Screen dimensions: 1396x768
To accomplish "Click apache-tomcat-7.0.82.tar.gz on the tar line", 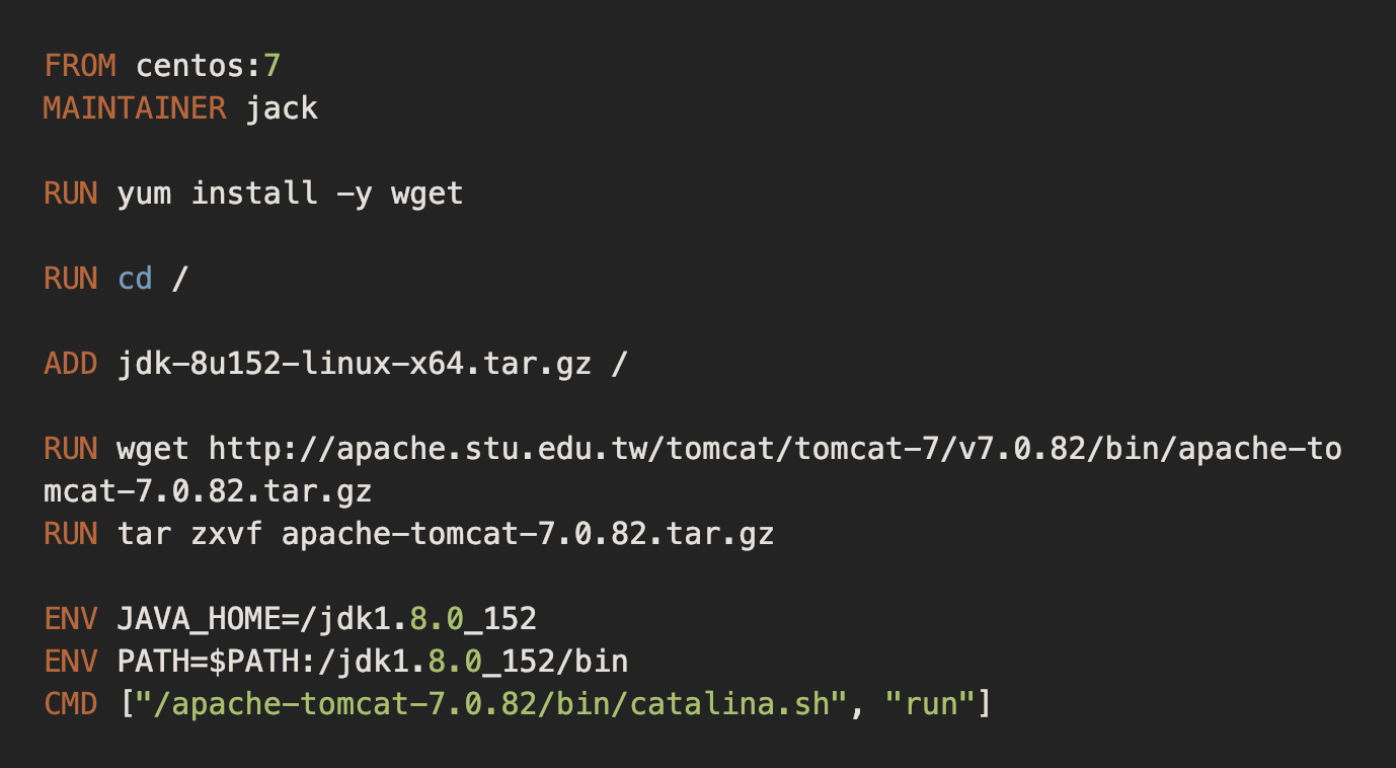I will pyautogui.click(x=528, y=534).
